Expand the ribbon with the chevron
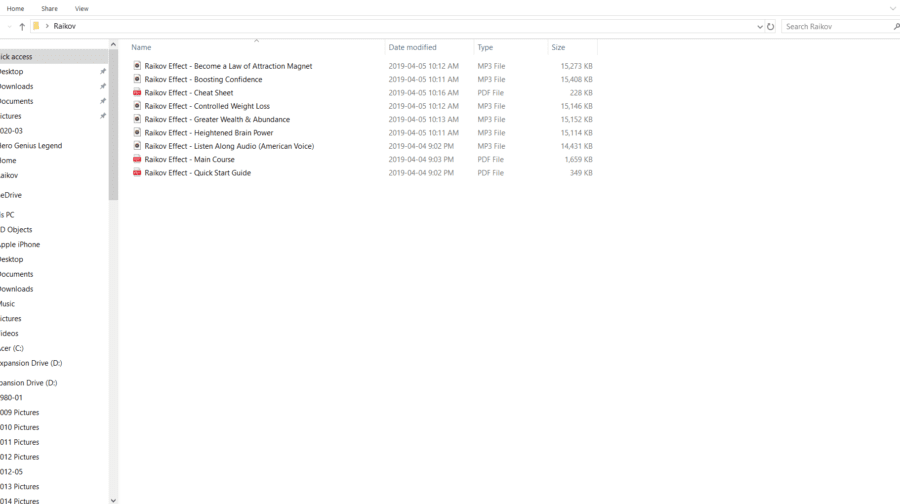Screen dimensions: 900x504 pyautogui.click(x=893, y=9)
